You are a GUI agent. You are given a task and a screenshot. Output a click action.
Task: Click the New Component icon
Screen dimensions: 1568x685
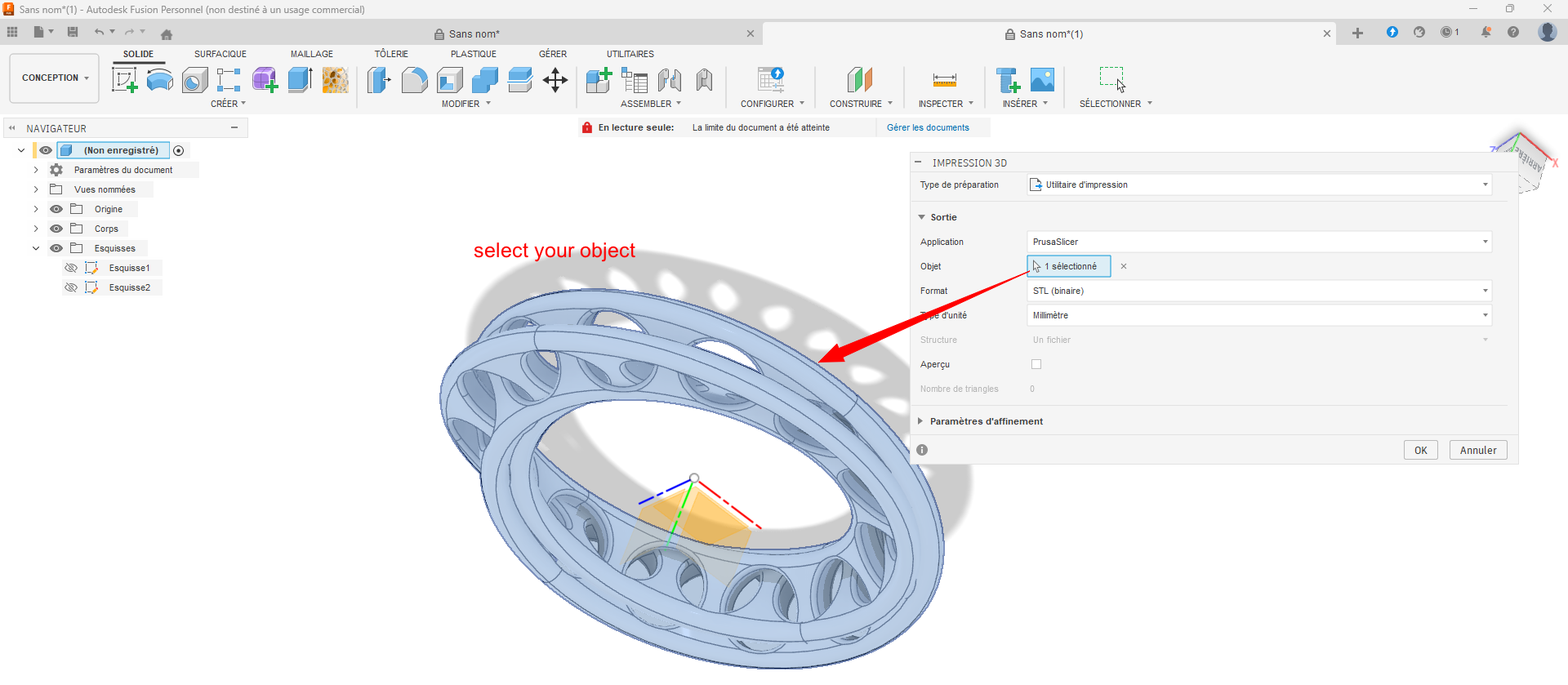tap(599, 79)
